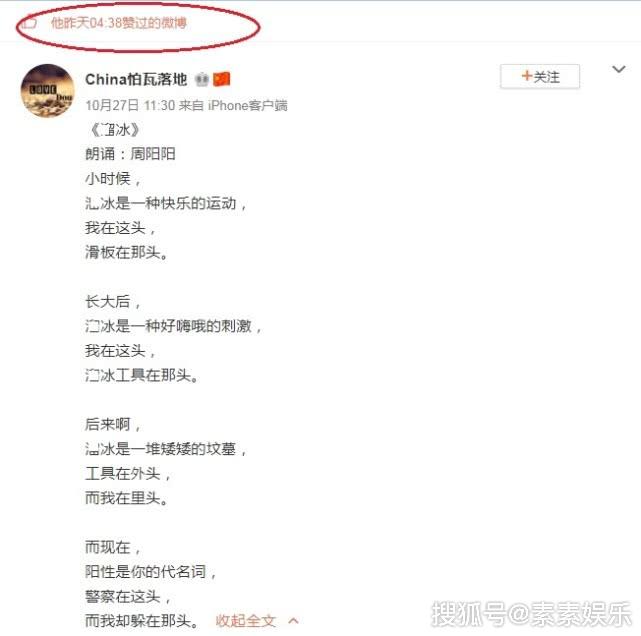Click the line 而我在里头。
Image resolution: width=641 pixels, height=636 pixels.
pos(127,498)
